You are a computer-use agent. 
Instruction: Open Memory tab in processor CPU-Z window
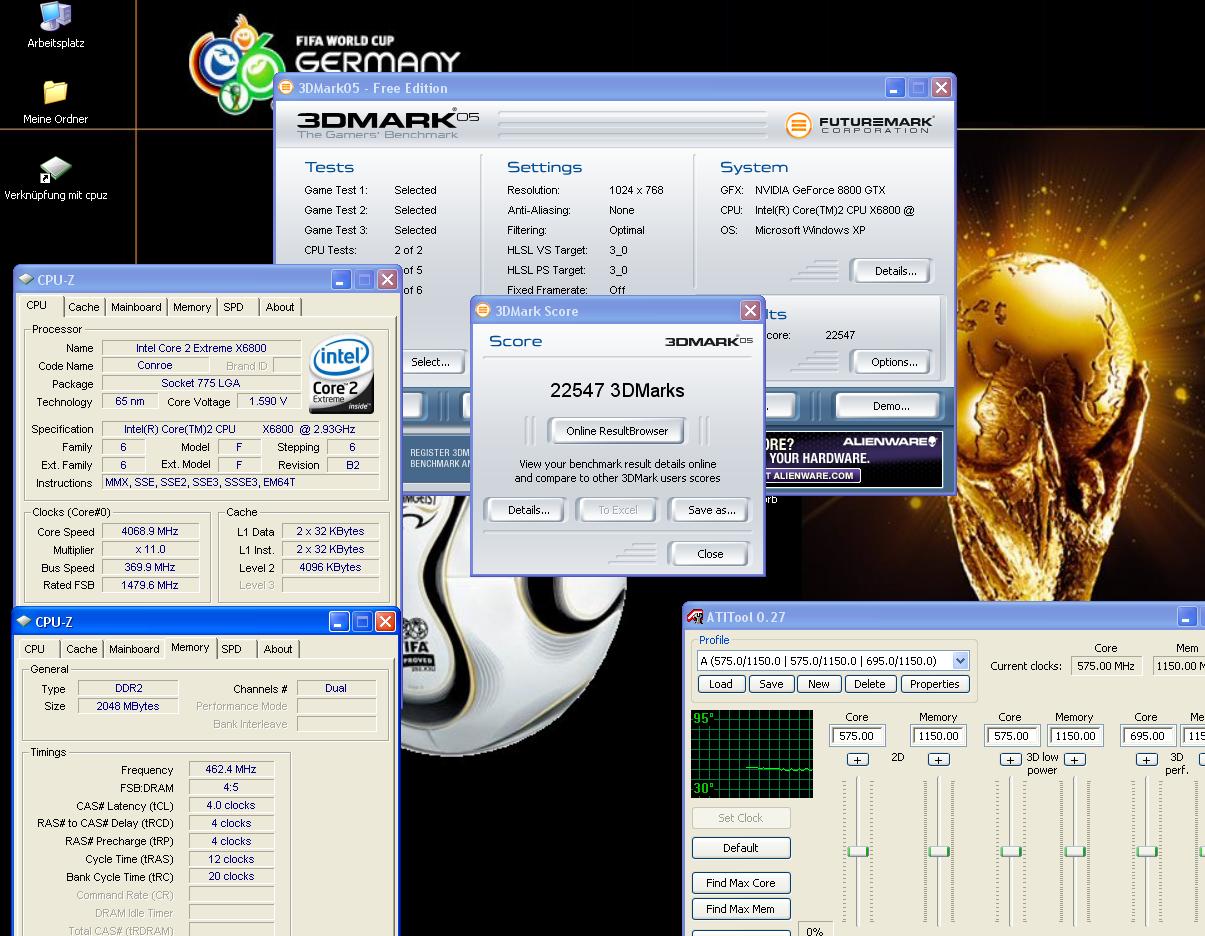click(x=192, y=307)
